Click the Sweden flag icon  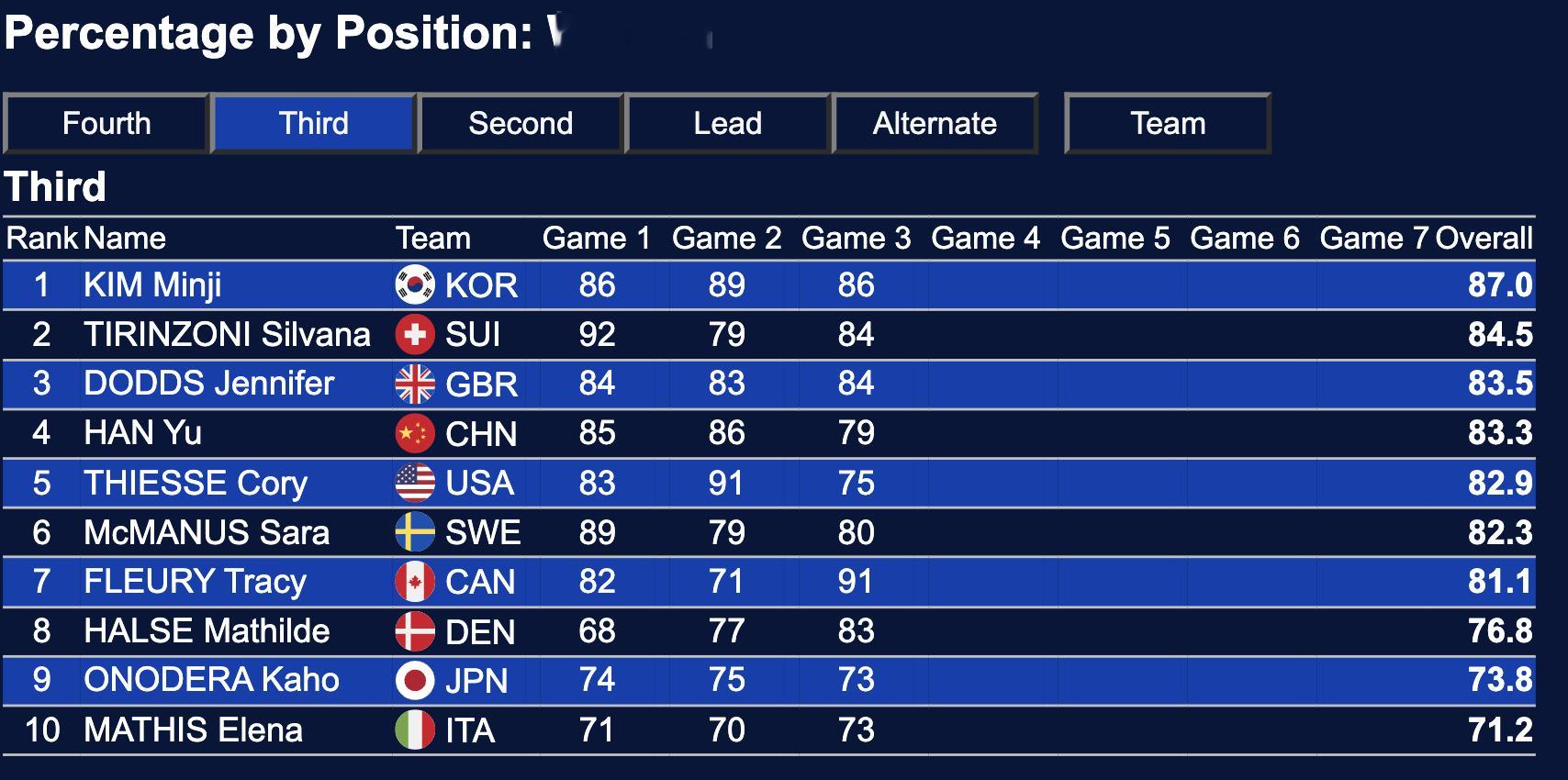click(x=415, y=532)
